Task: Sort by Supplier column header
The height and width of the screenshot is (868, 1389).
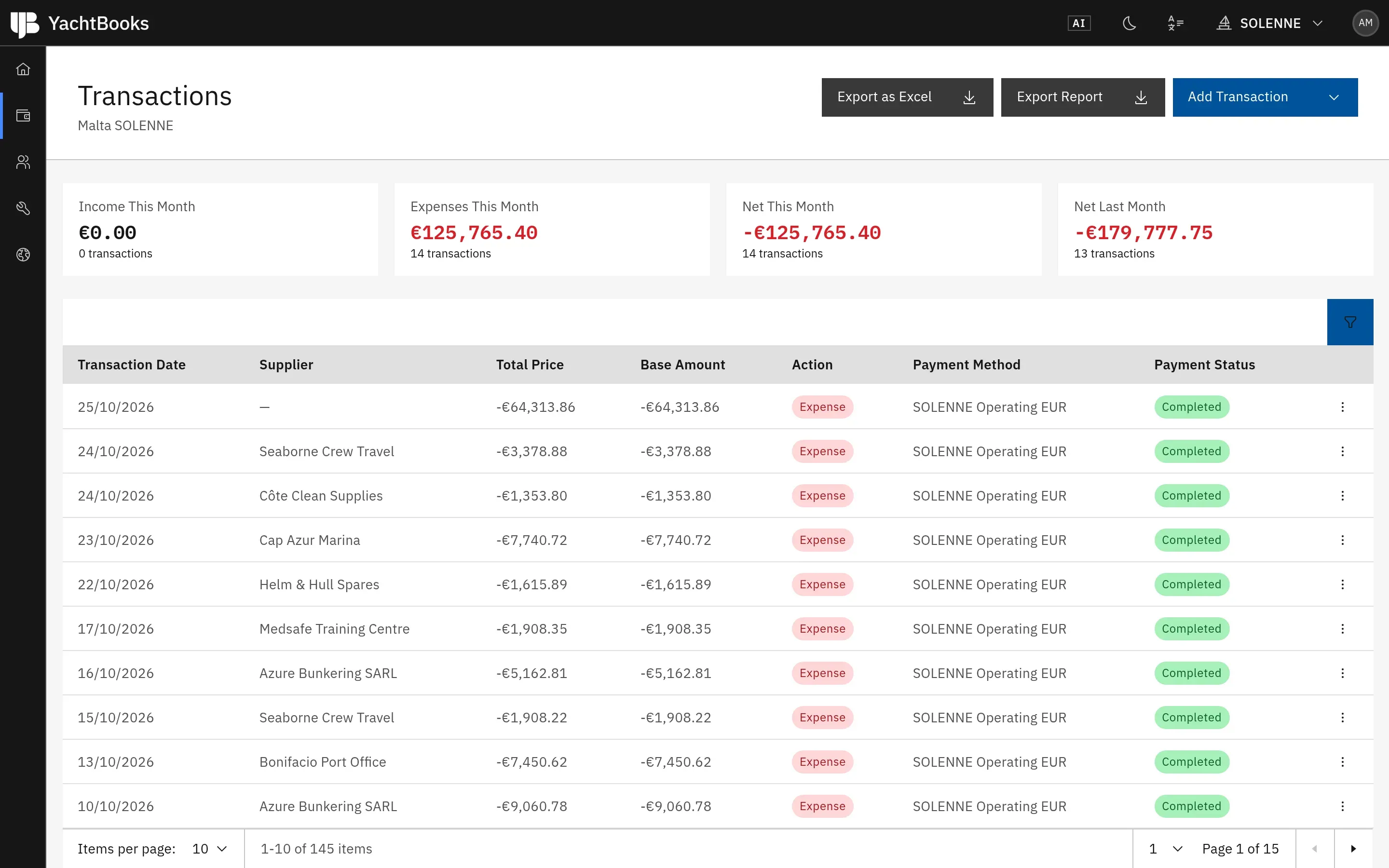Action: (x=286, y=365)
